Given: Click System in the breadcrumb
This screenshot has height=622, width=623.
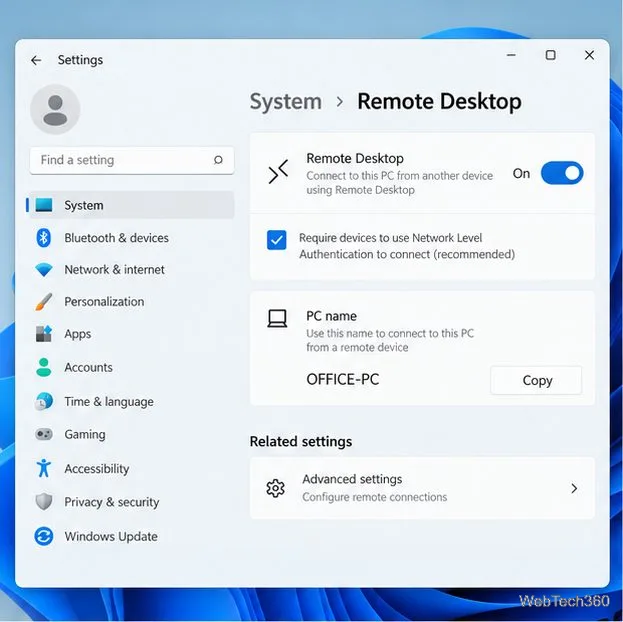Looking at the screenshot, I should click(286, 102).
